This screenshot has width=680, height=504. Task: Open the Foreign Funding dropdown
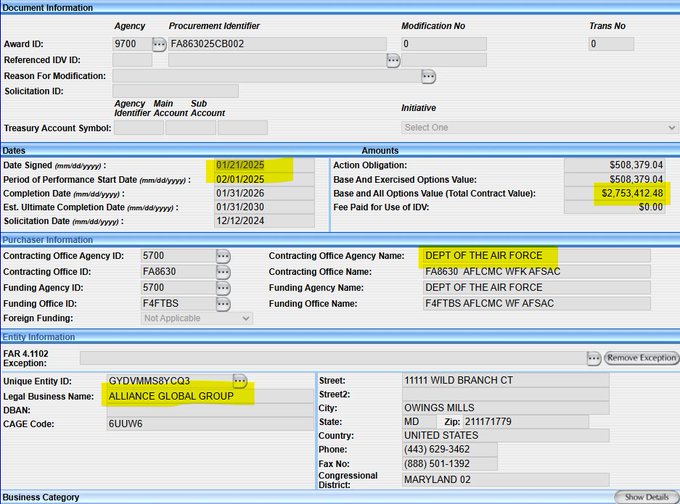coord(196,318)
